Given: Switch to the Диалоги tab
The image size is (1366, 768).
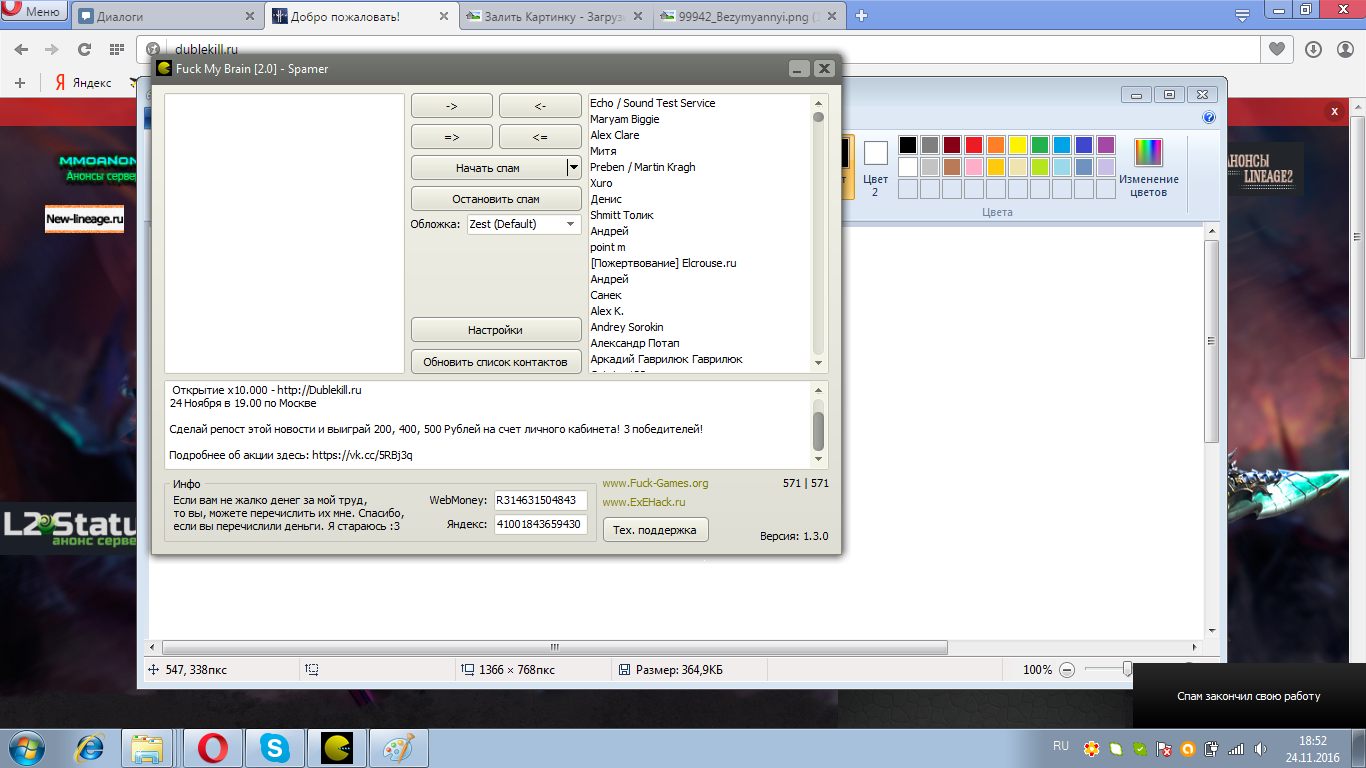Looking at the screenshot, I should tap(169, 16).
